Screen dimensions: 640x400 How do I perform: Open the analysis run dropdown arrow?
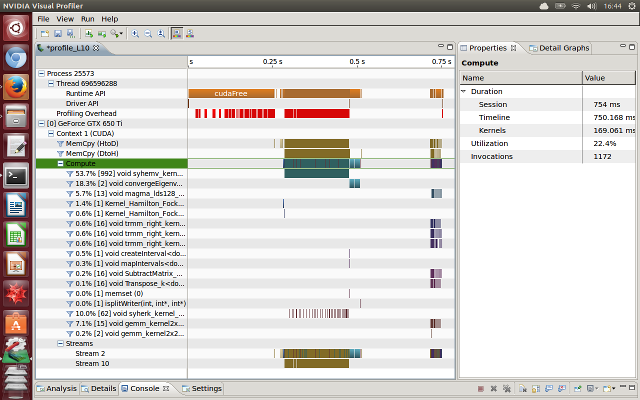[121, 34]
